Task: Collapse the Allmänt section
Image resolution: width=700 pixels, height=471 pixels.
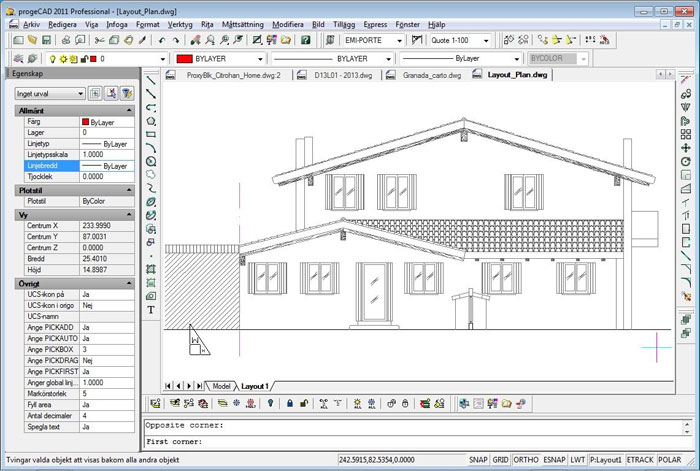Action: point(129,110)
